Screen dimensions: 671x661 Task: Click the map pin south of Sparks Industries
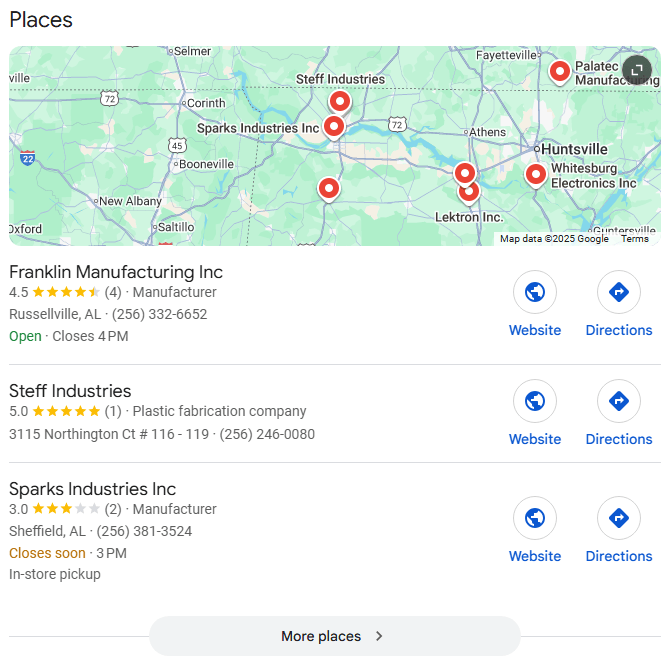click(329, 189)
